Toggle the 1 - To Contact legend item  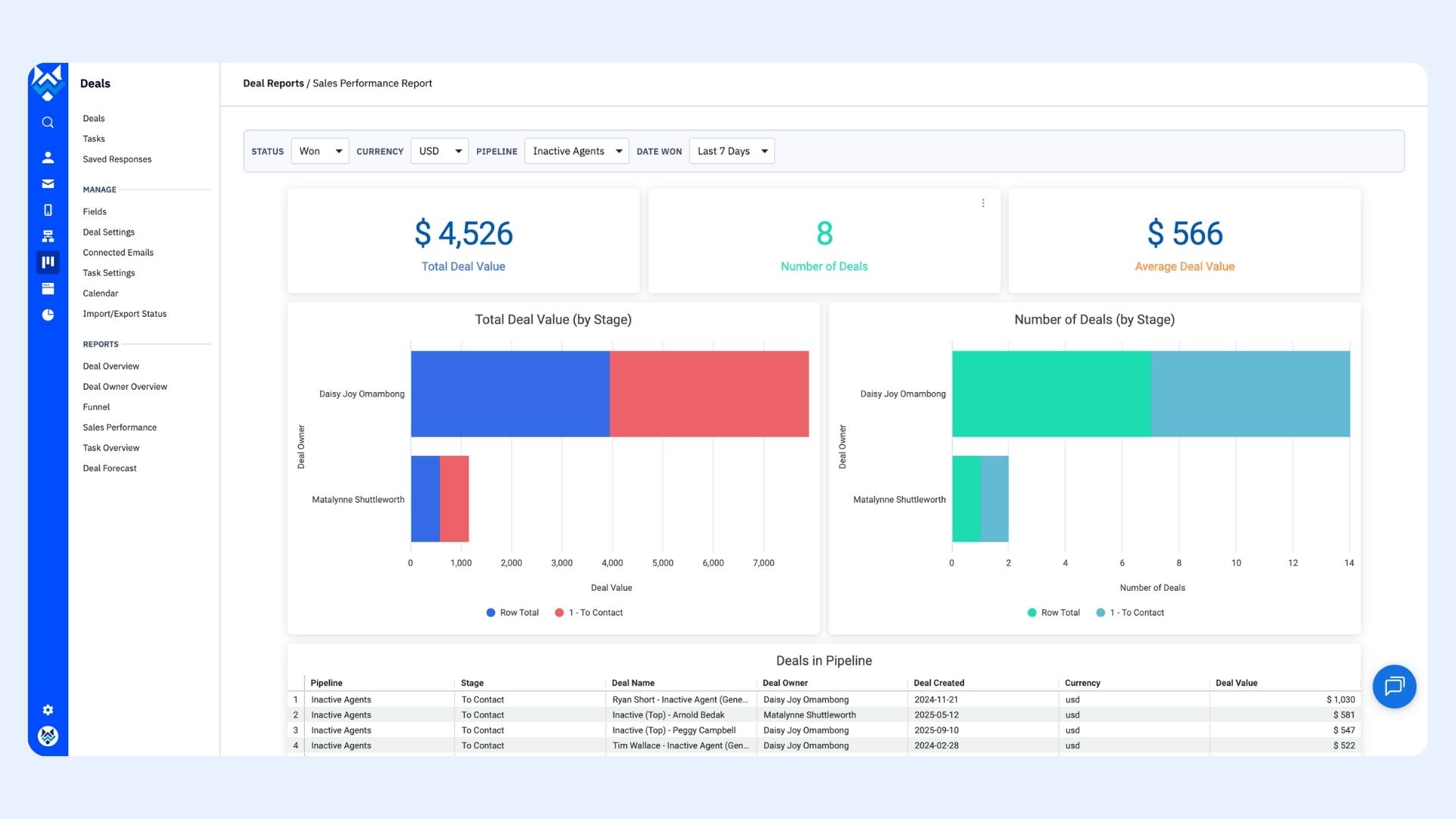[588, 612]
